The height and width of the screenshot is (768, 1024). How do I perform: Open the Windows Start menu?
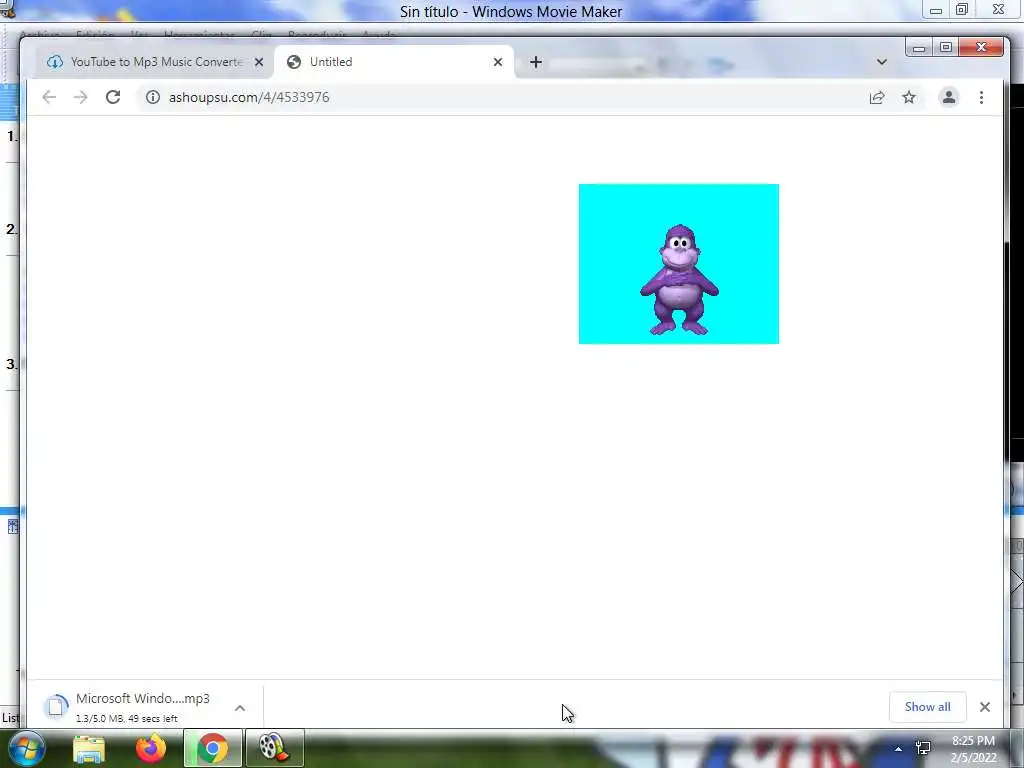[x=26, y=748]
